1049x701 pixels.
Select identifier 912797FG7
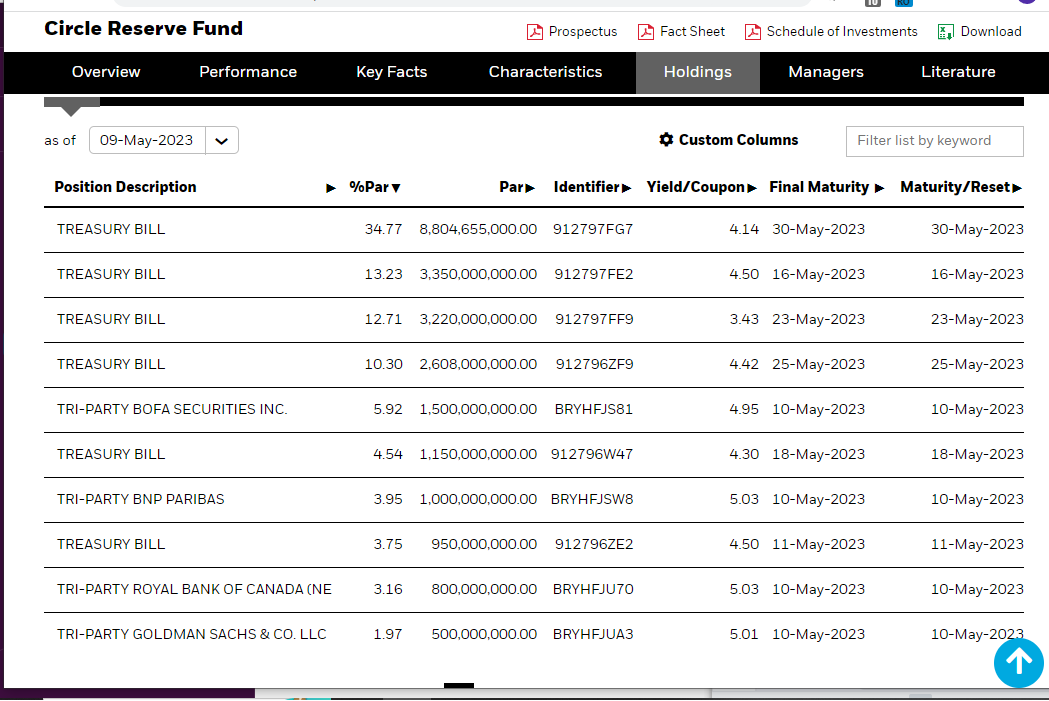[593, 229]
